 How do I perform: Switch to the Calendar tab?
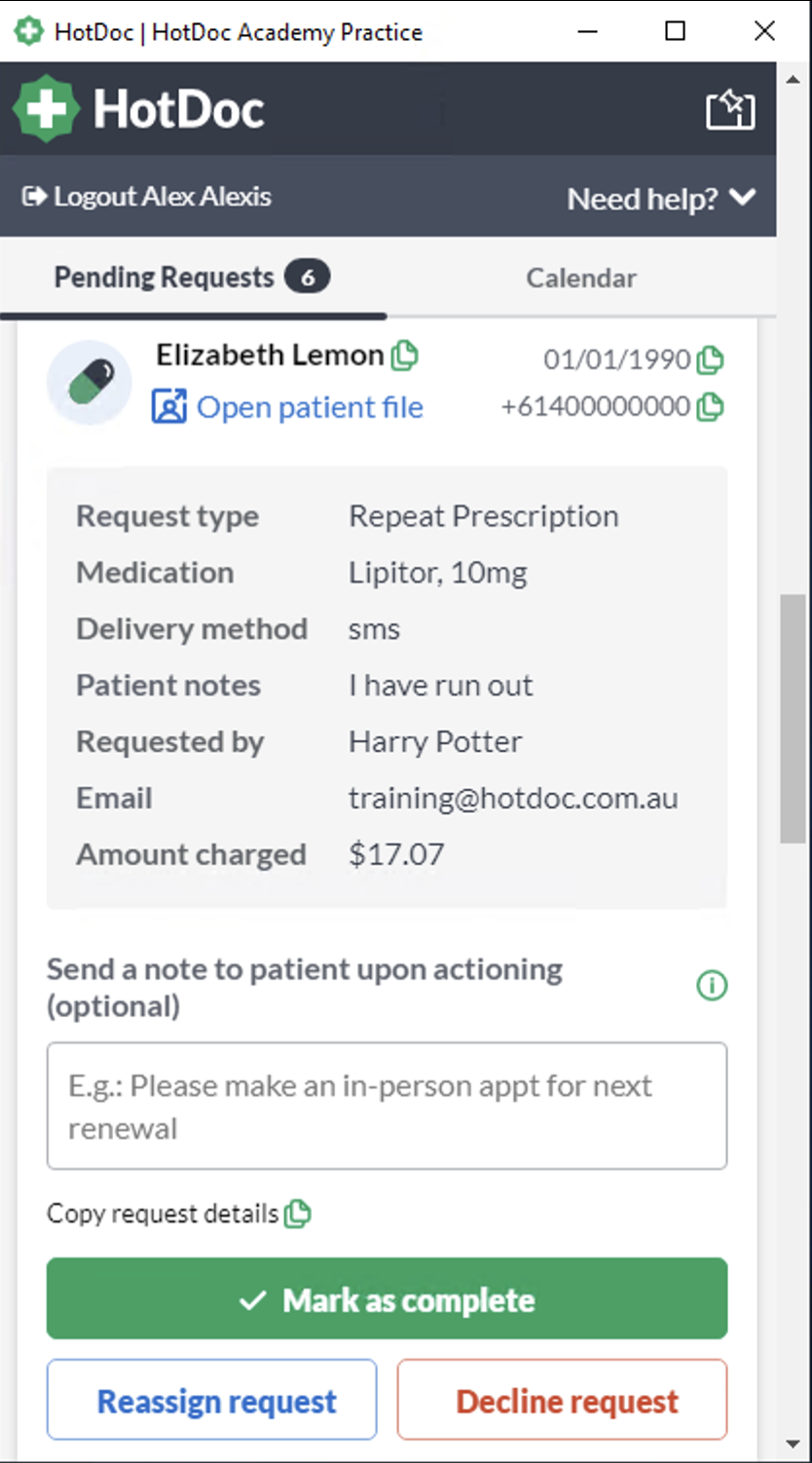581,278
